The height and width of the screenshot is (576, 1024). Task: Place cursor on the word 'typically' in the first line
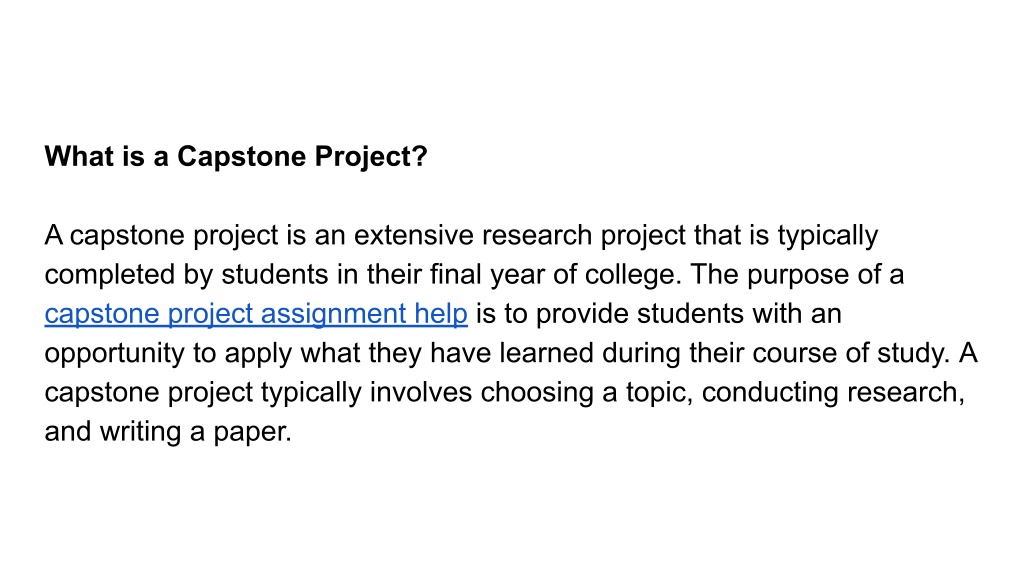point(827,236)
